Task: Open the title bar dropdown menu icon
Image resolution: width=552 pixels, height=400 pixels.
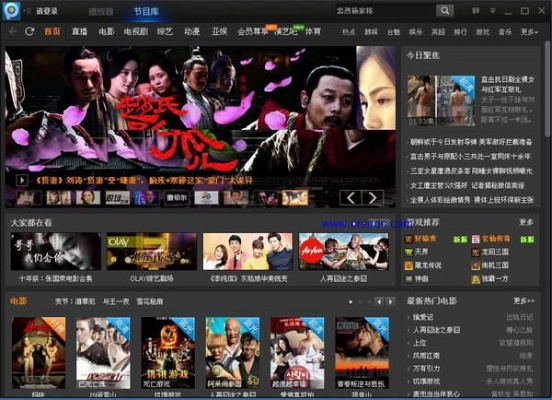Action: (x=493, y=11)
